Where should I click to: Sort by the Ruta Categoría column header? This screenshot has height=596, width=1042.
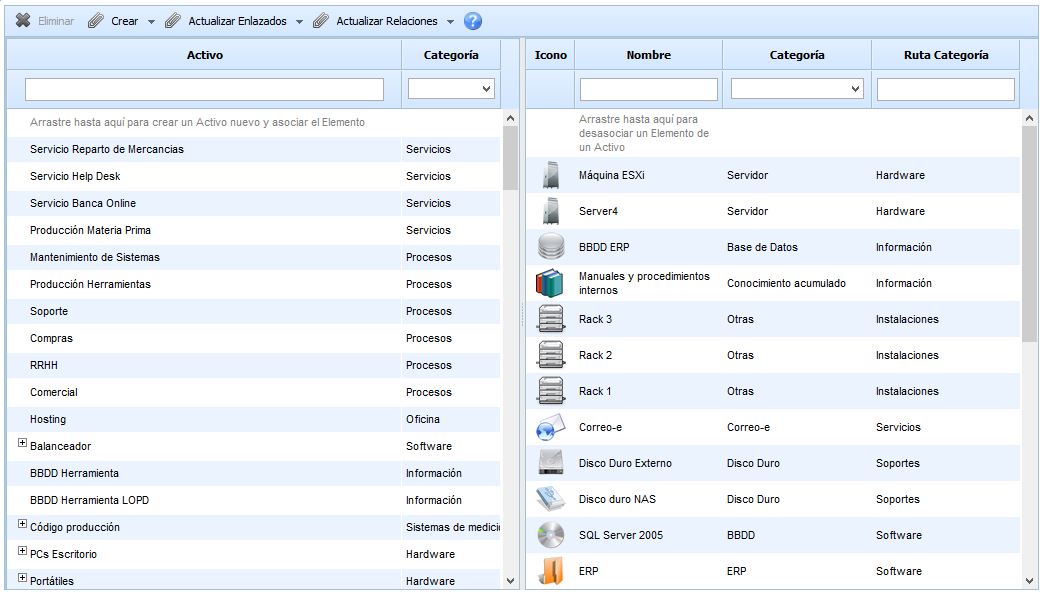point(945,55)
